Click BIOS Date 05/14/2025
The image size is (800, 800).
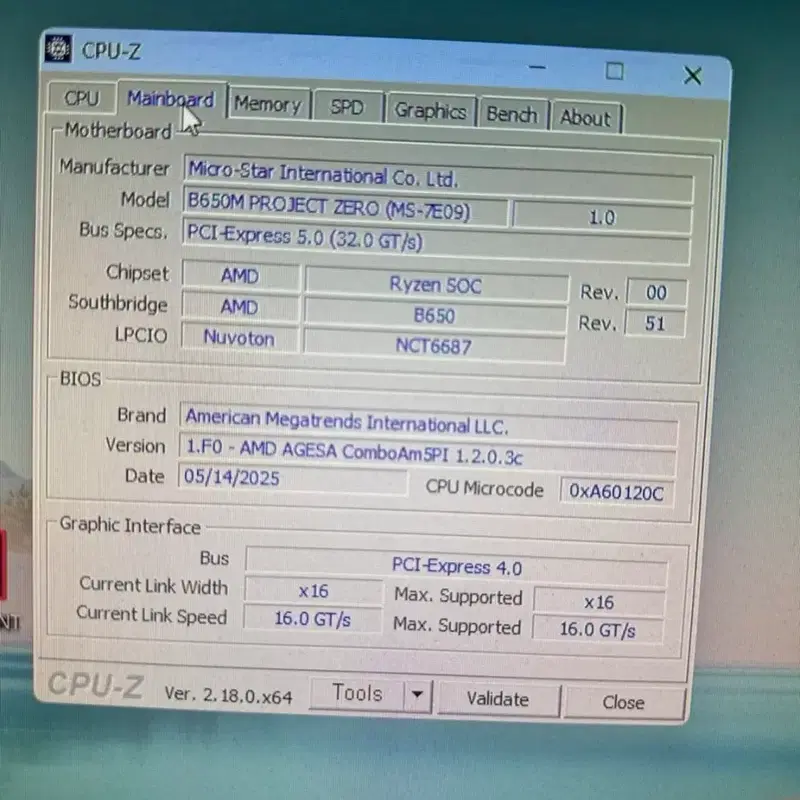[x=293, y=479]
